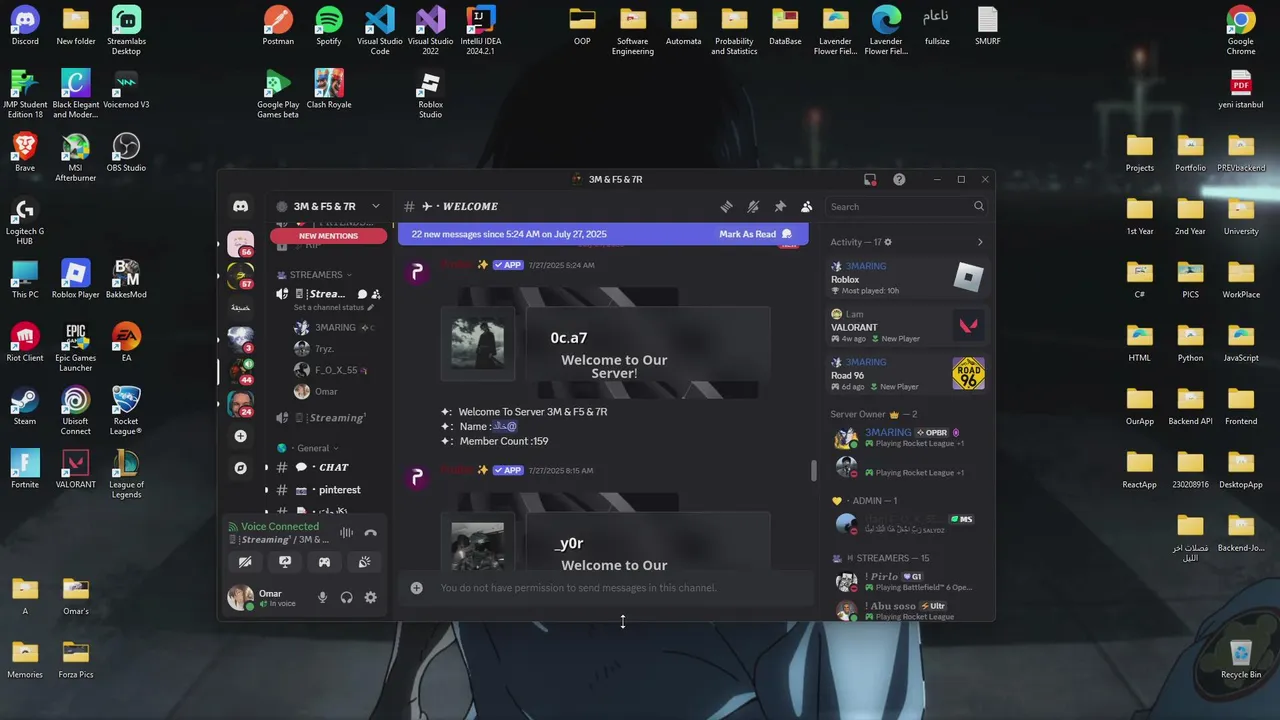The width and height of the screenshot is (1280, 720).
Task: Click the magnifier icon in Search box
Action: click(x=978, y=206)
